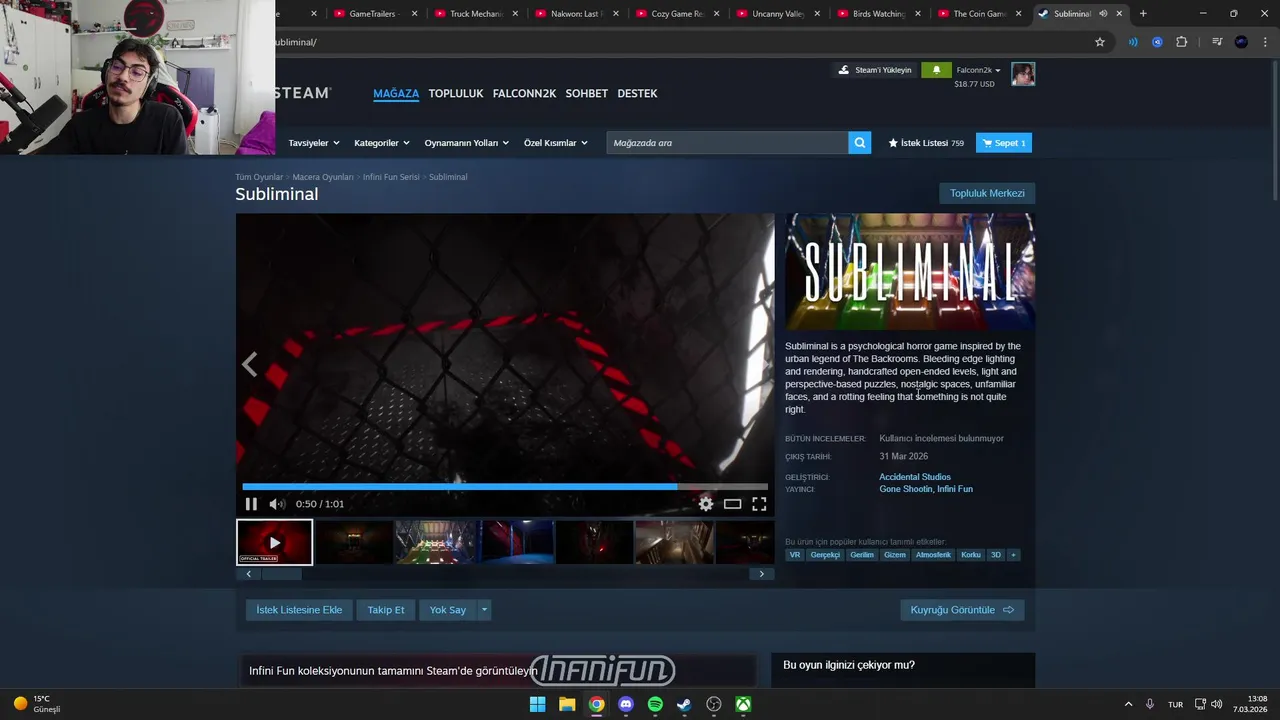Screen dimensions: 1280x720
Task: Open Spotify from the taskbar
Action: [655, 704]
